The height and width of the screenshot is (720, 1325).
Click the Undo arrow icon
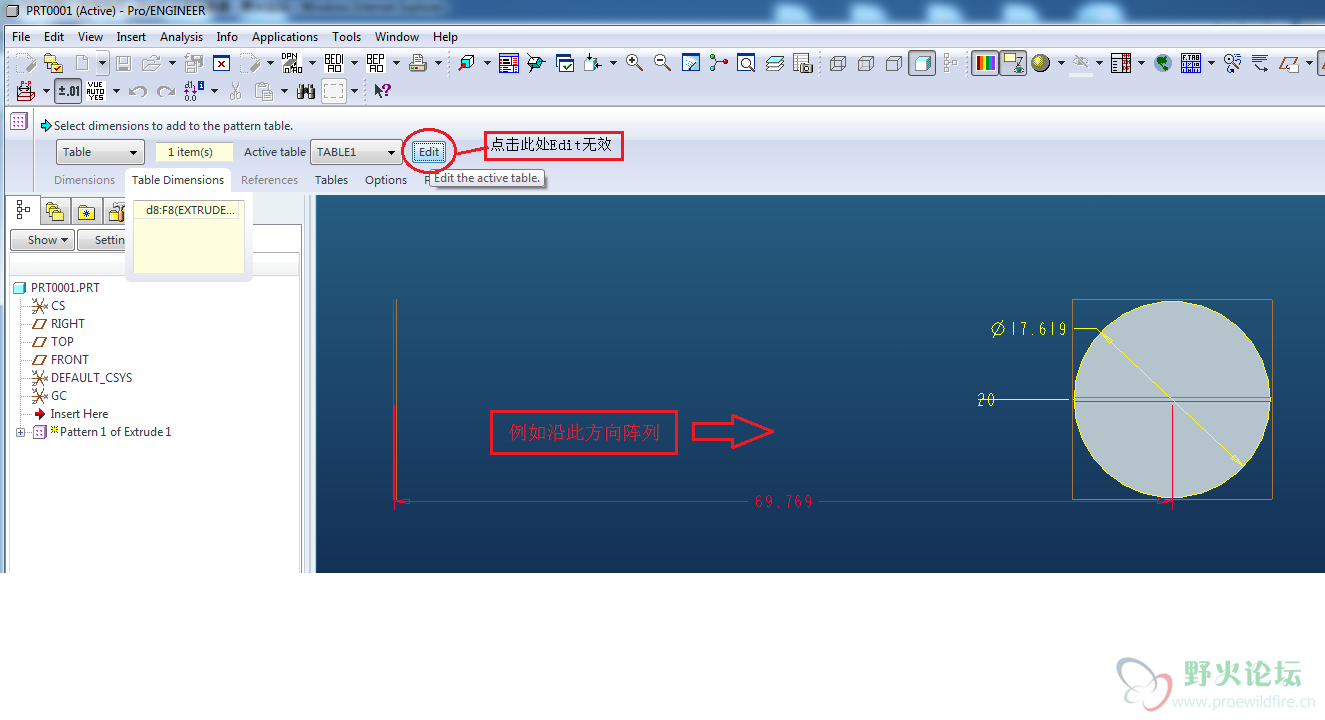tap(138, 91)
